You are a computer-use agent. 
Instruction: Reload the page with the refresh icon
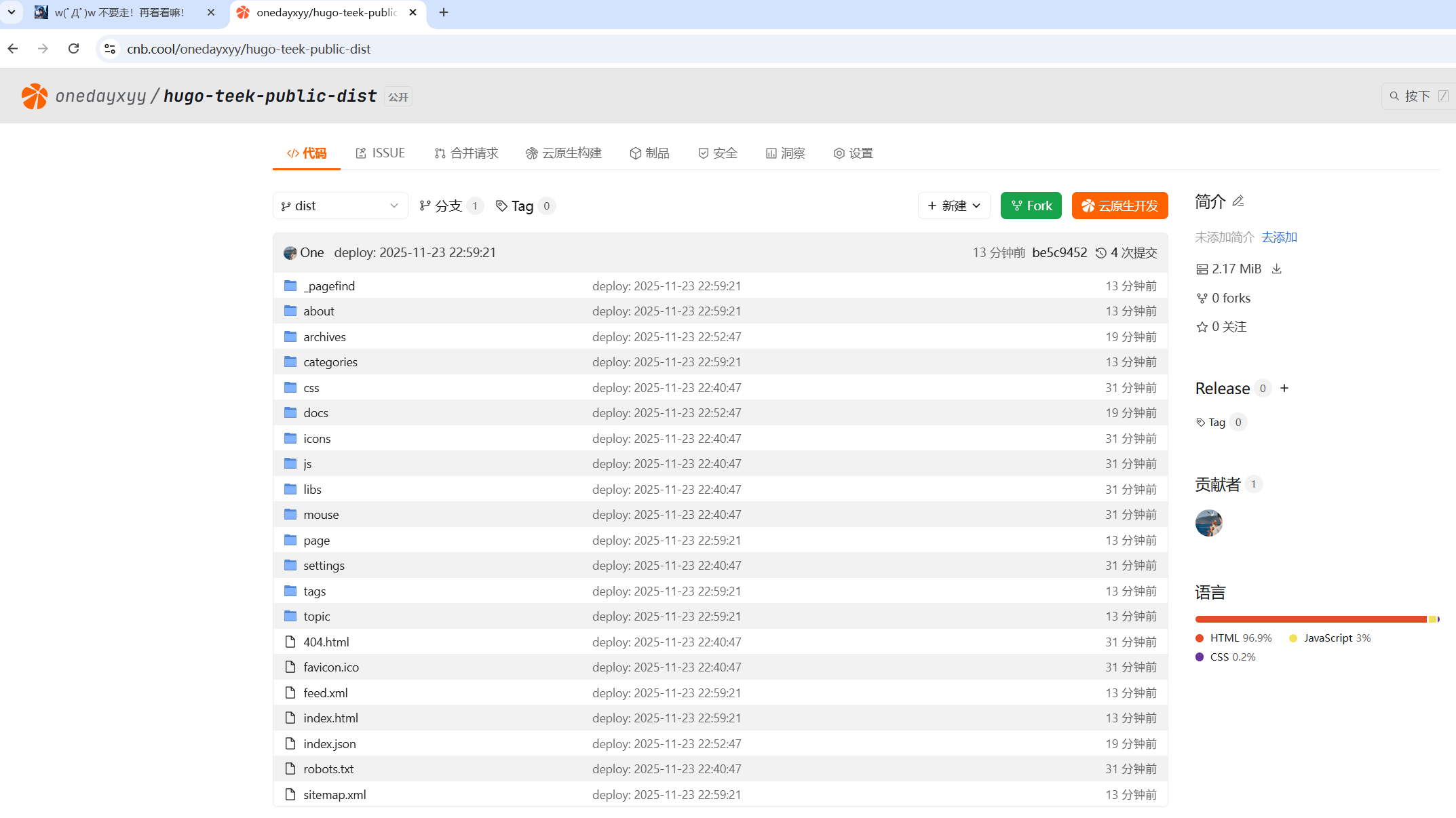tap(74, 49)
